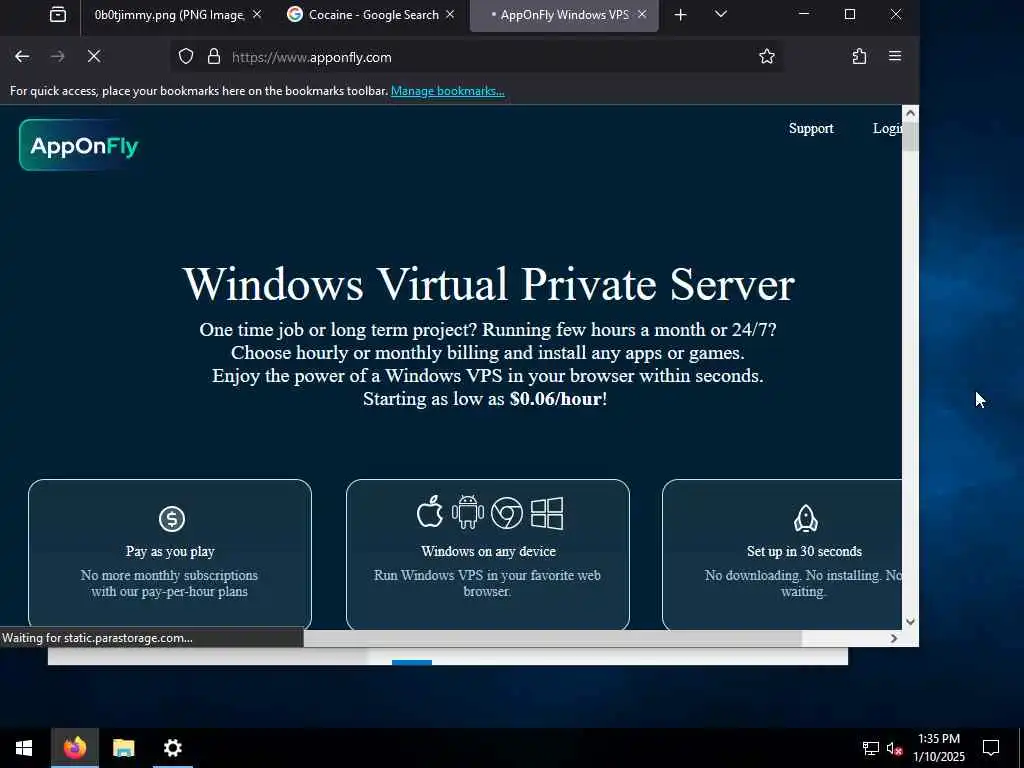Open the muted volume tray icon

(x=894, y=748)
